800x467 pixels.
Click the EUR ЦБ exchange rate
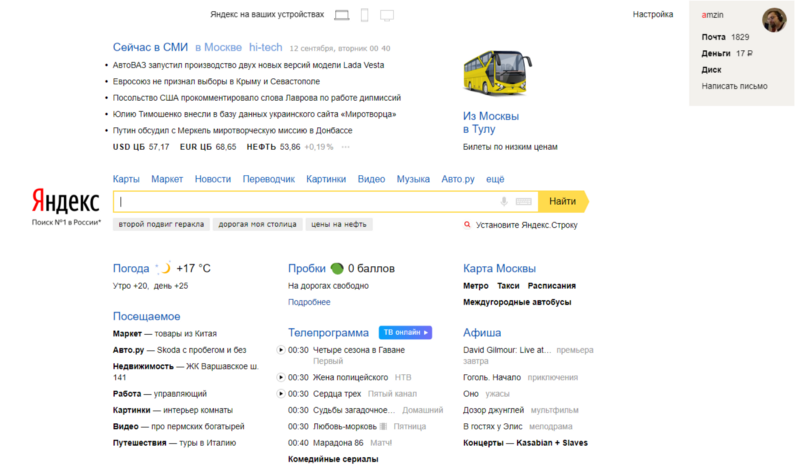coord(208,147)
